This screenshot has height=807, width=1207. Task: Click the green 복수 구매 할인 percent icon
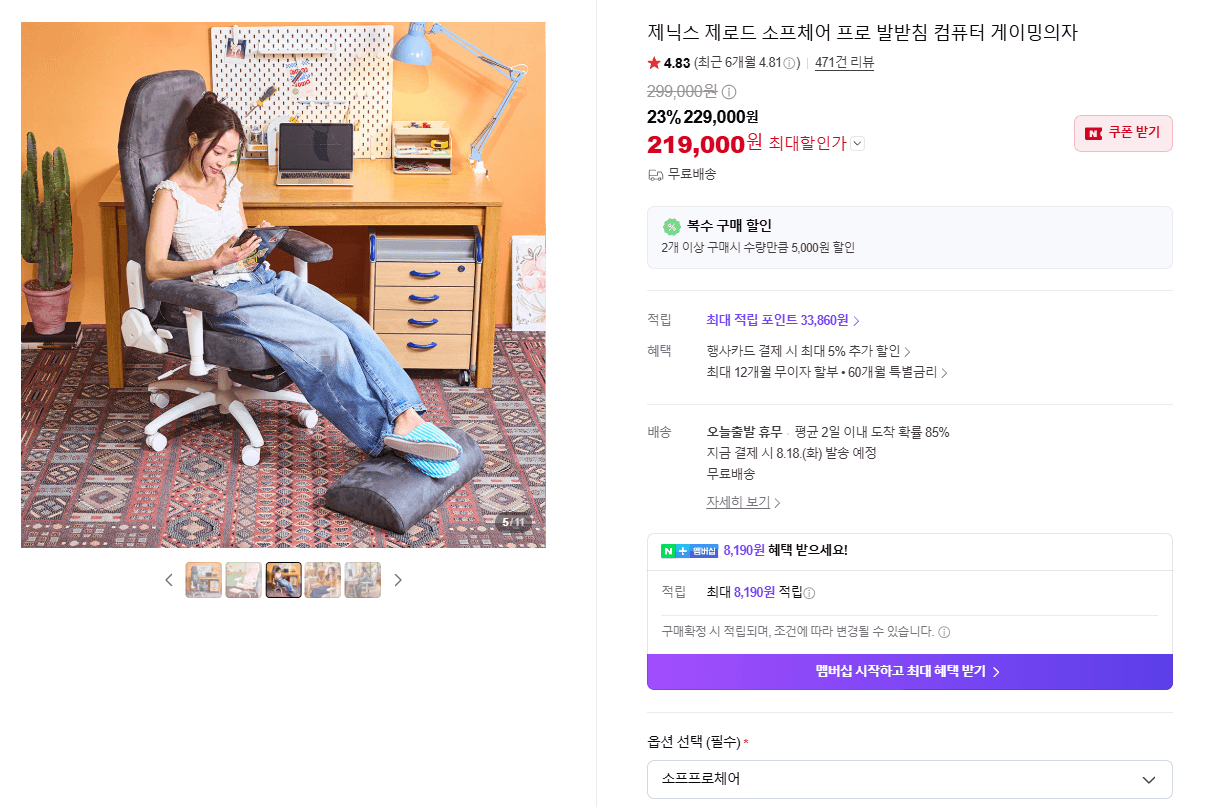[x=671, y=226]
